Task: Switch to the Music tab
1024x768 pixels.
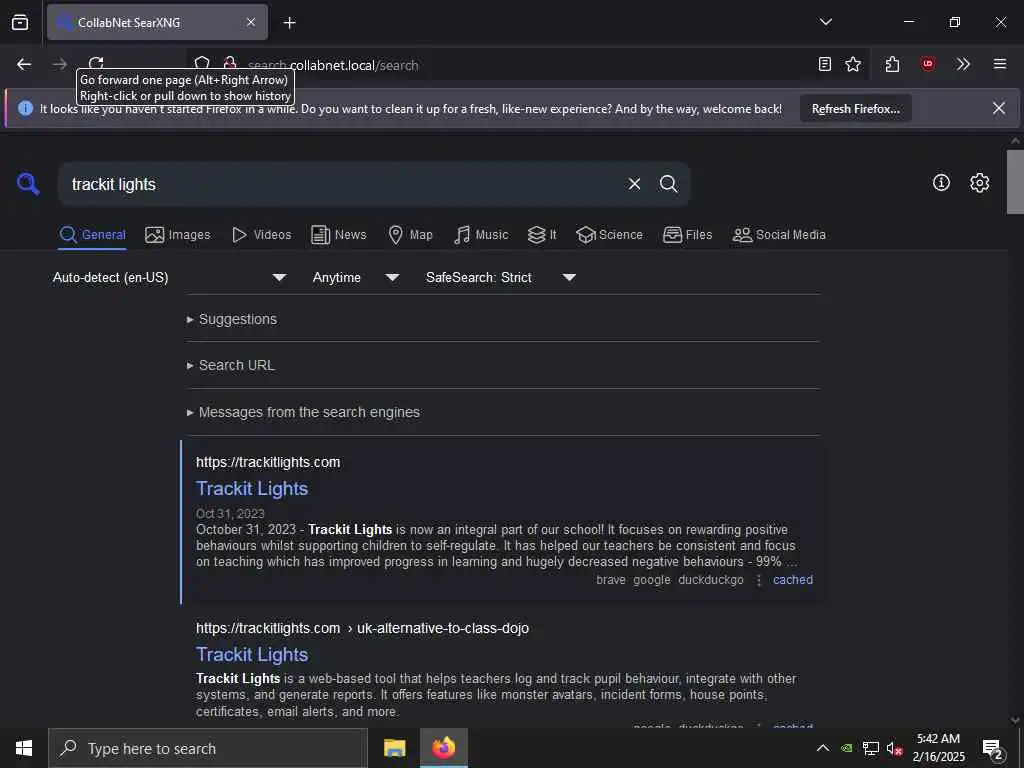Action: 481,235
